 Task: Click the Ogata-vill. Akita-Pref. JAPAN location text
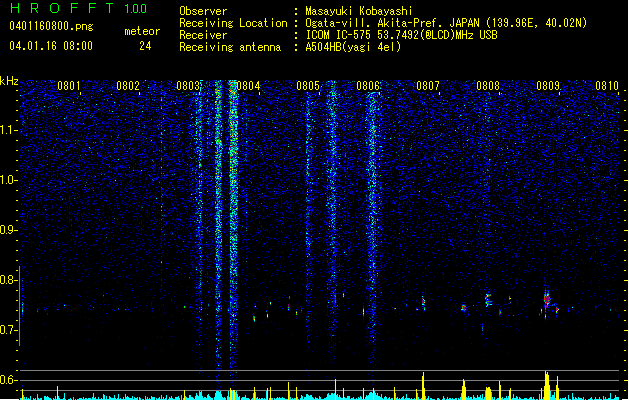(446, 23)
